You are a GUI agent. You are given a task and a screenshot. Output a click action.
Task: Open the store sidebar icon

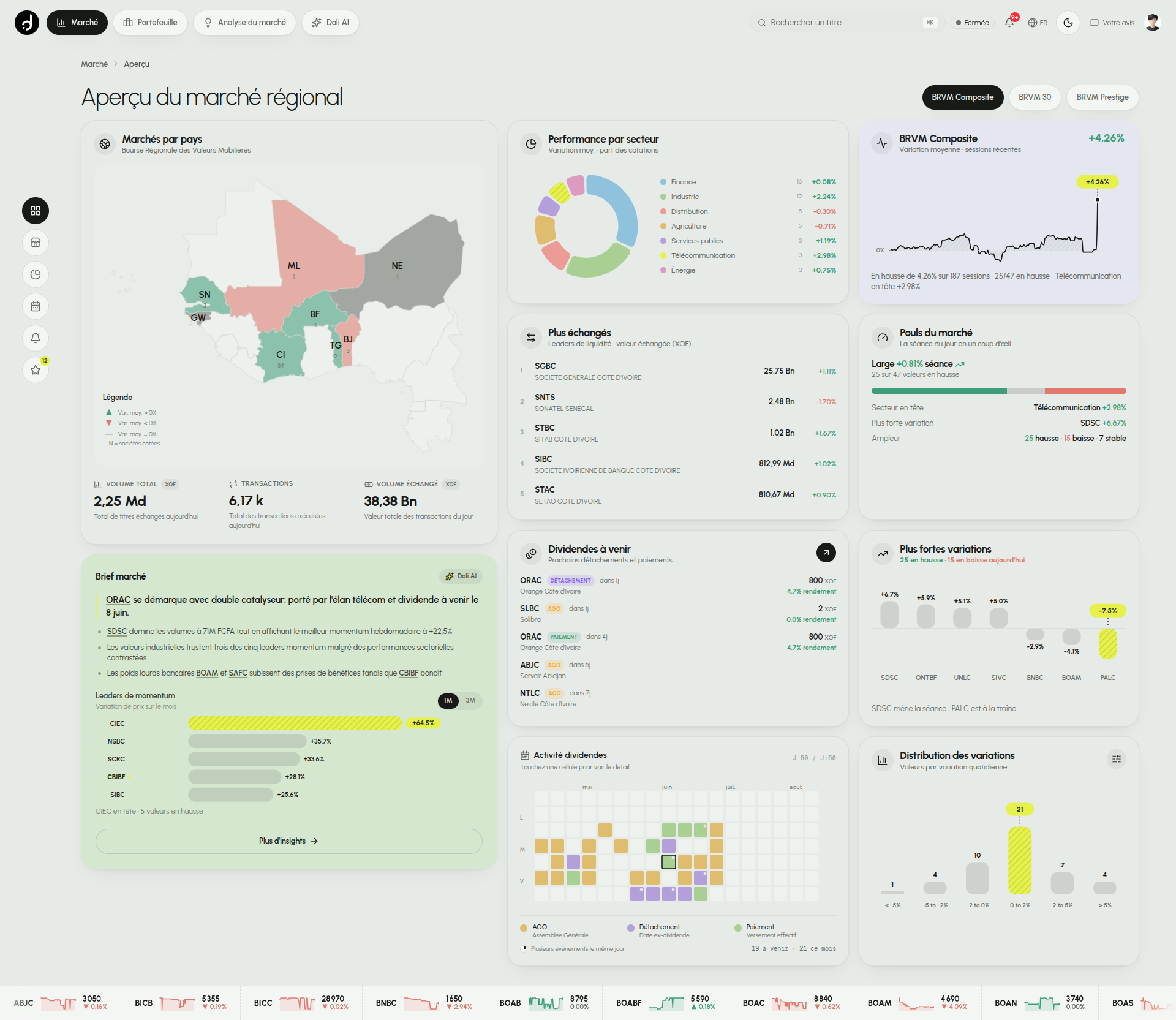(x=36, y=243)
